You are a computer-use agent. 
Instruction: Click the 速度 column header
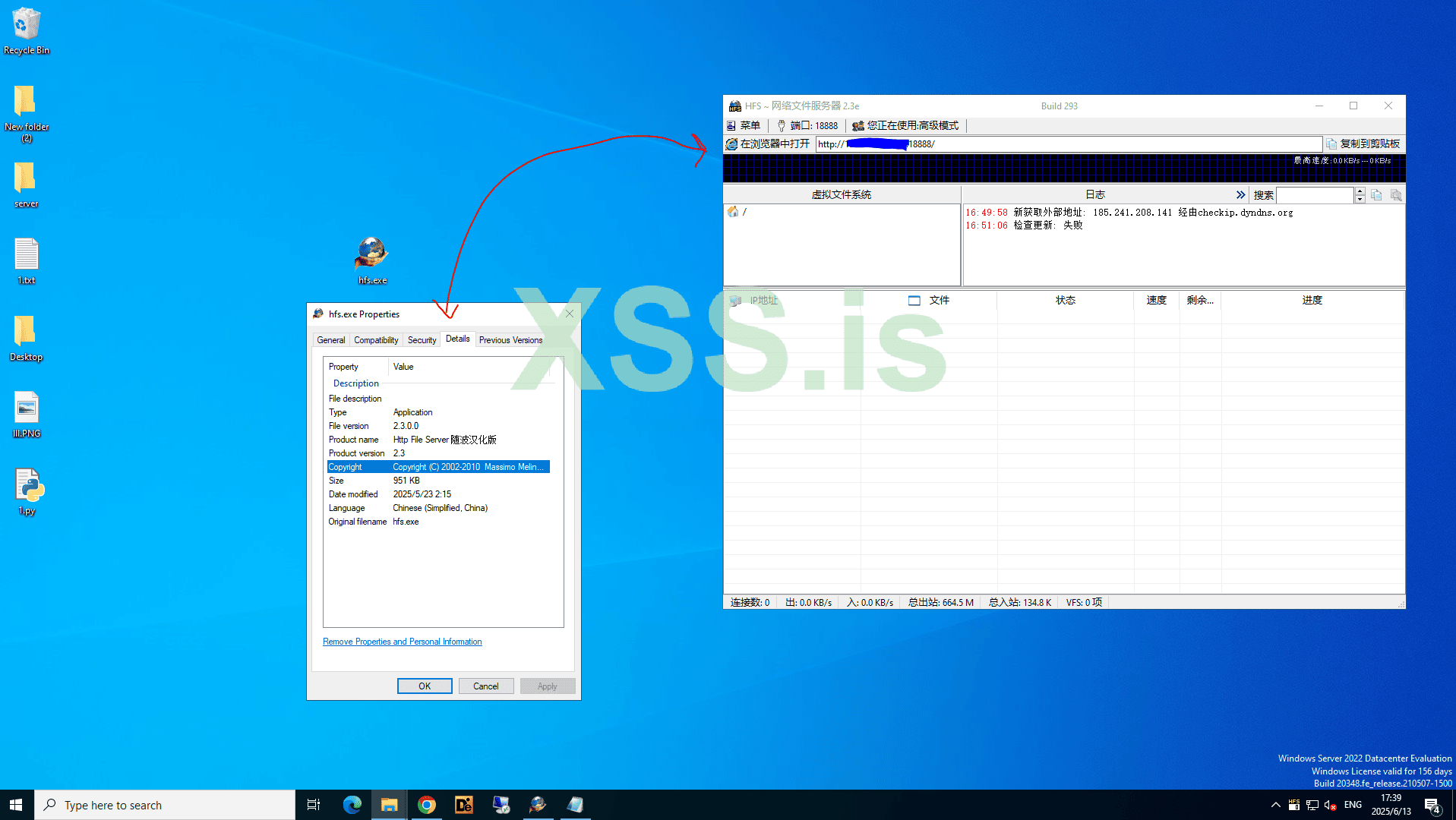tap(1156, 300)
